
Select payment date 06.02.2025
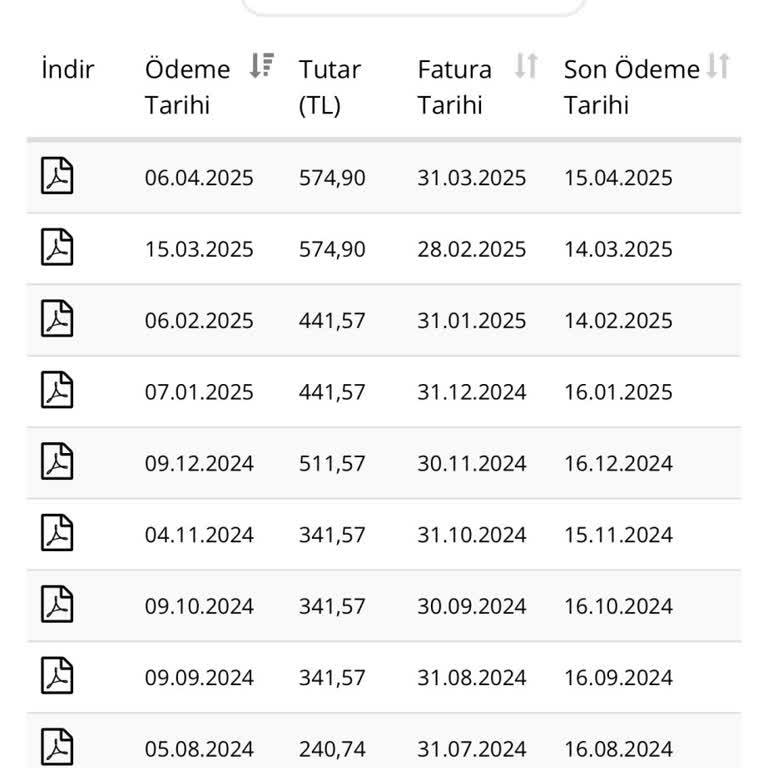point(199,321)
